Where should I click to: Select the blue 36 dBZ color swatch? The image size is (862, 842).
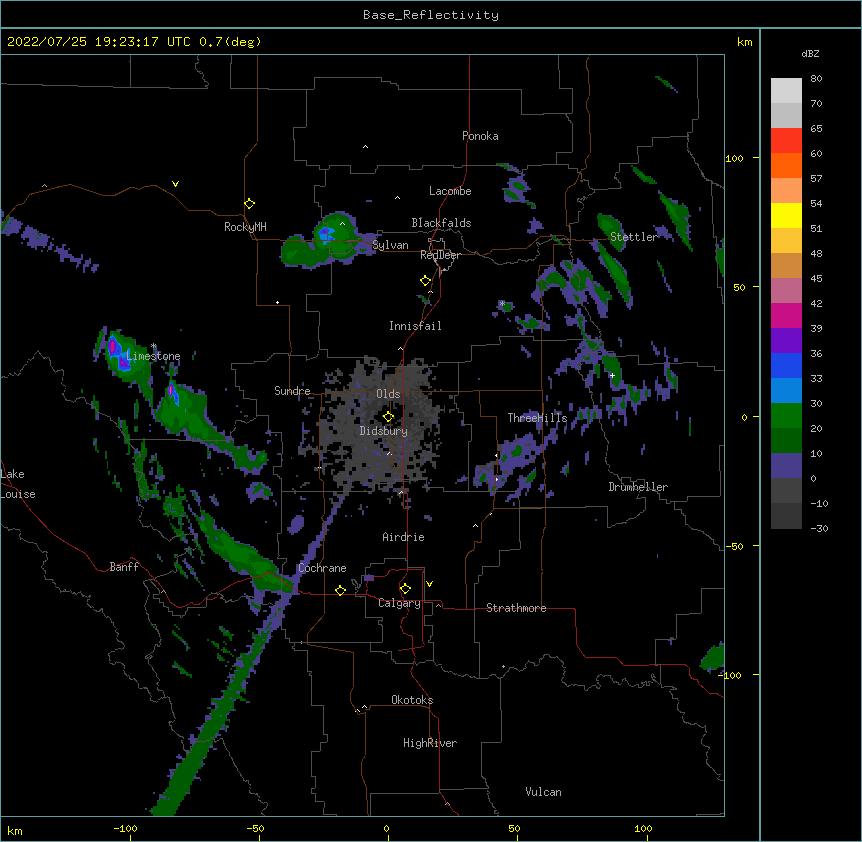pyautogui.click(x=786, y=365)
